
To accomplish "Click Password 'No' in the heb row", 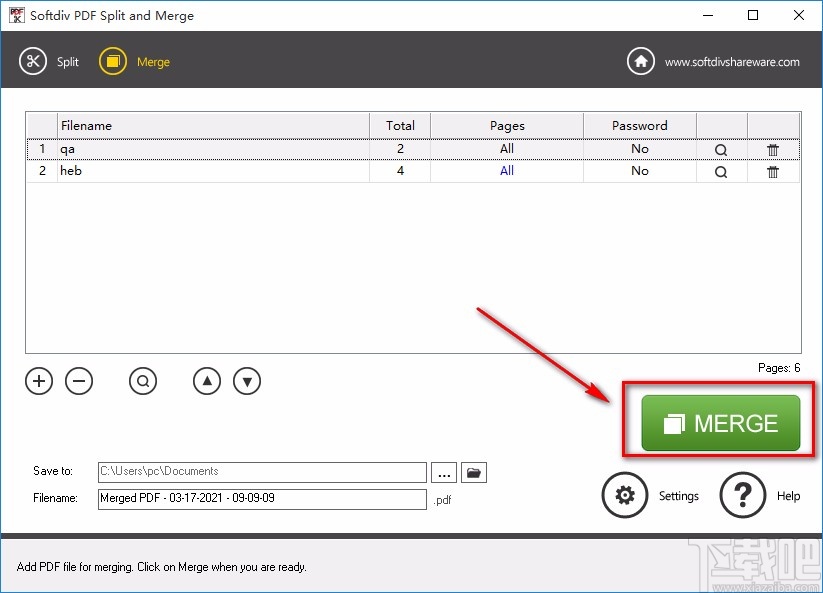I will pos(640,171).
